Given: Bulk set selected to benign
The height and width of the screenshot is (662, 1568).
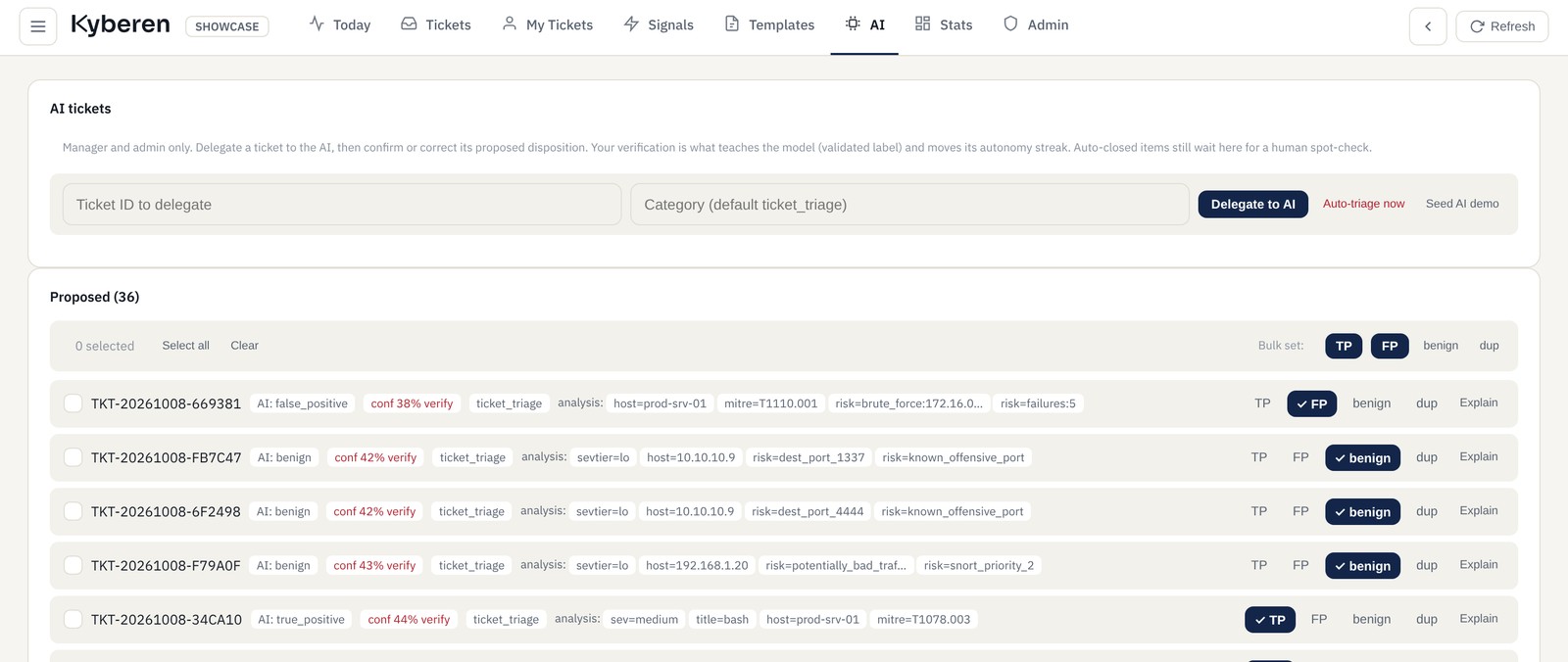Looking at the screenshot, I should pyautogui.click(x=1441, y=346).
